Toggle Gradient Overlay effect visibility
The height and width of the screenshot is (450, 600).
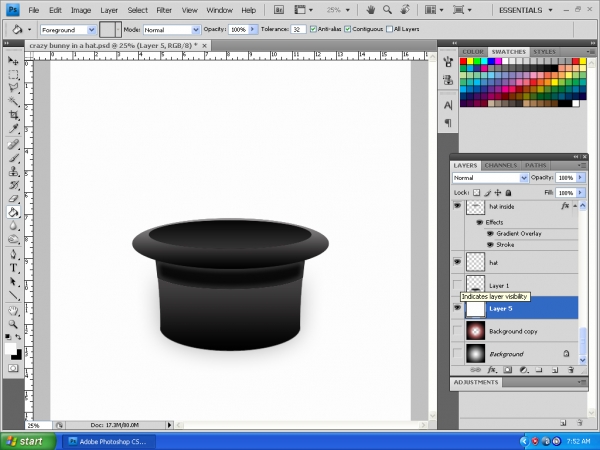coord(490,233)
